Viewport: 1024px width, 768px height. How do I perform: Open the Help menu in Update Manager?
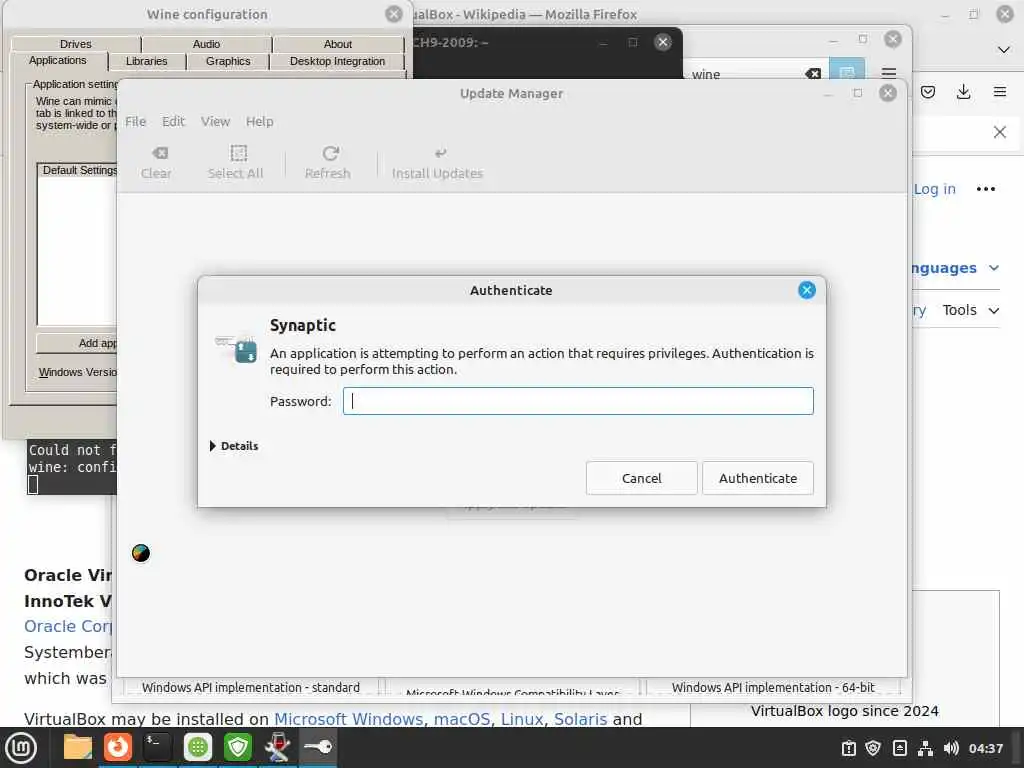(259, 121)
